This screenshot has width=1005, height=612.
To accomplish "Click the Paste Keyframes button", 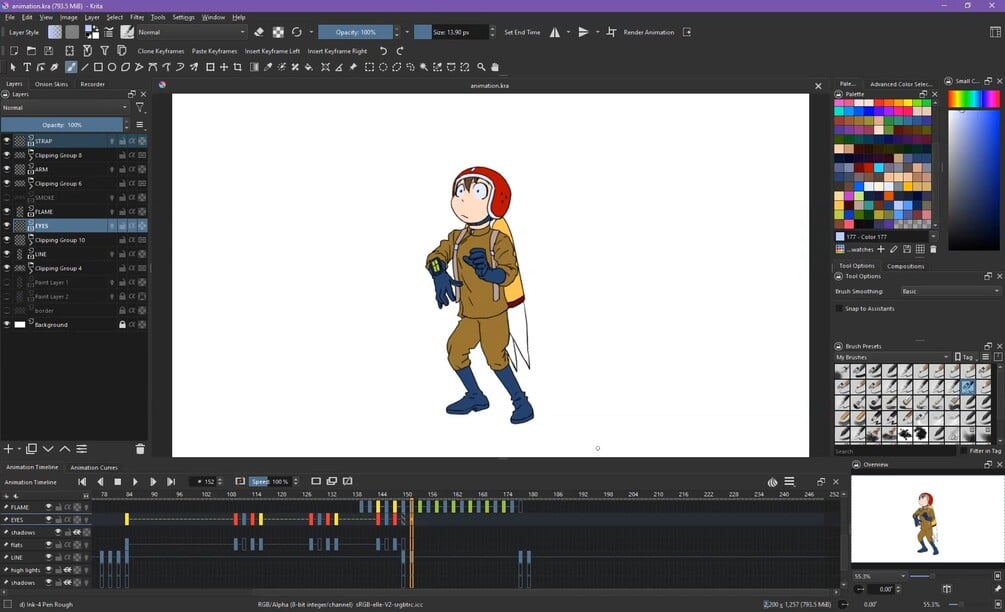I will coord(214,51).
